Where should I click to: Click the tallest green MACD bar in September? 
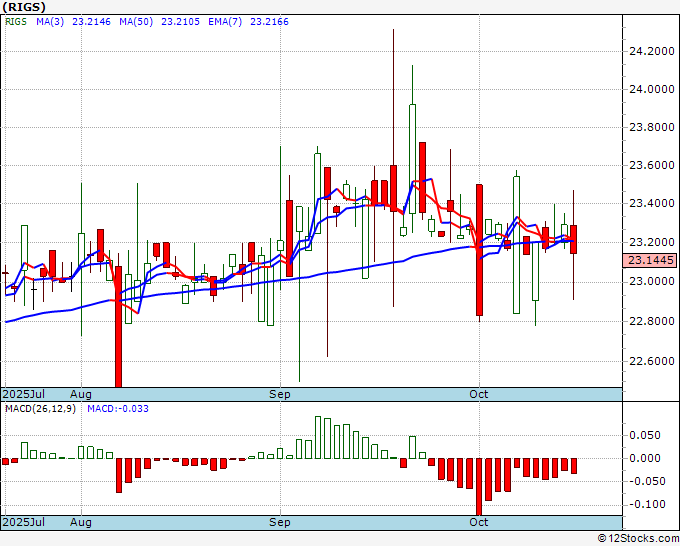click(x=318, y=438)
